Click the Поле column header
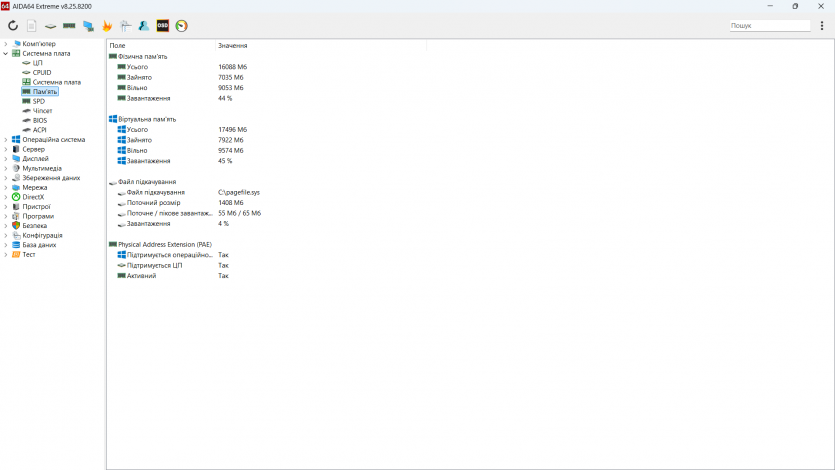The width and height of the screenshot is (835, 470). pos(118,46)
